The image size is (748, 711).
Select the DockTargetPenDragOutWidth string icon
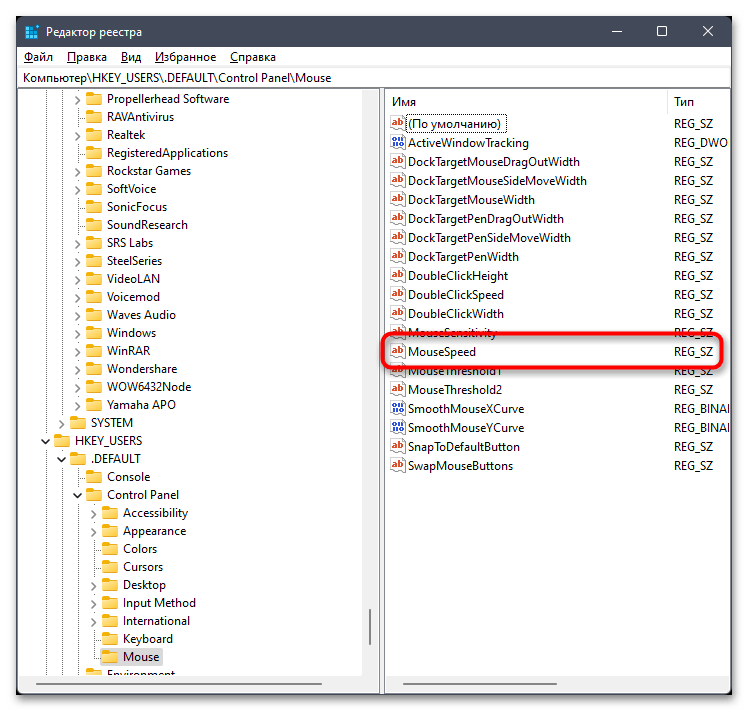tap(397, 218)
